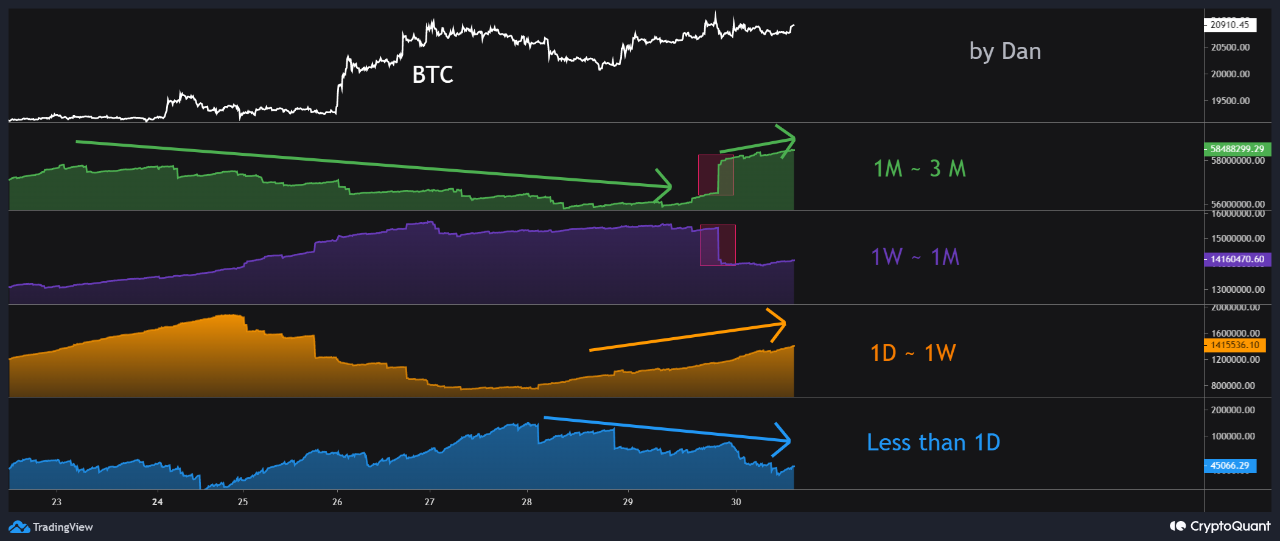This screenshot has height=541, width=1280.
Task: Click the "1D ~ 1W" label
Action: pos(915,352)
